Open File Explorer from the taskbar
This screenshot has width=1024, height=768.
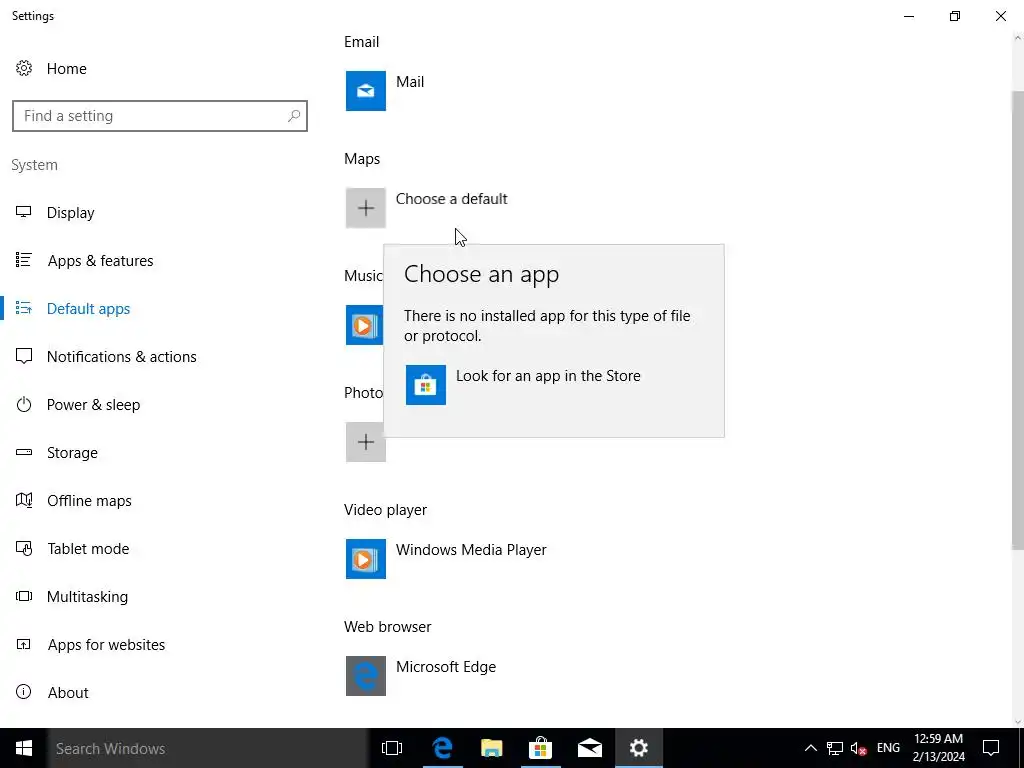491,748
